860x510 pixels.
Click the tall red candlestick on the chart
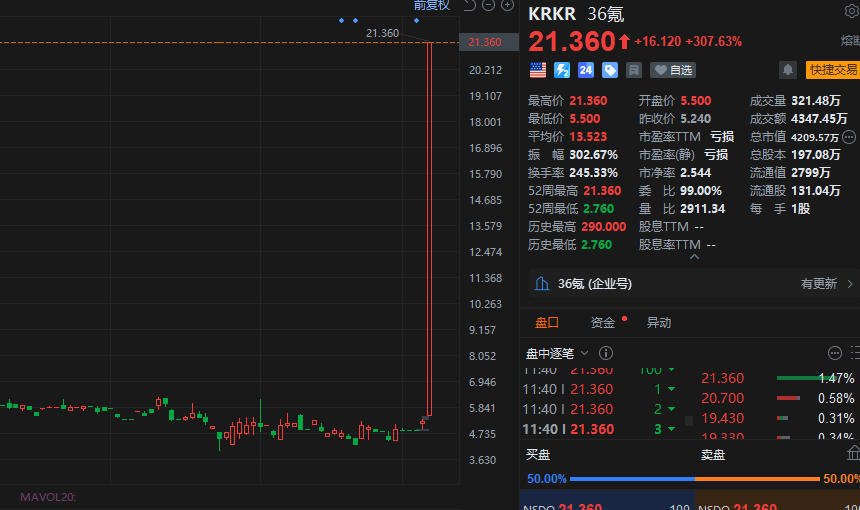click(x=429, y=229)
